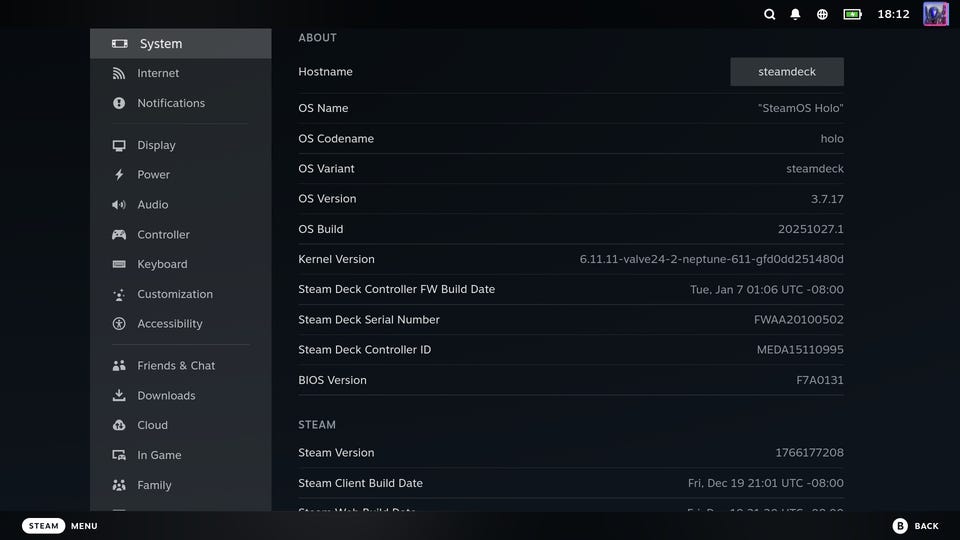
Task: Open Controller settings page
Action: pyautogui.click(x=181, y=234)
